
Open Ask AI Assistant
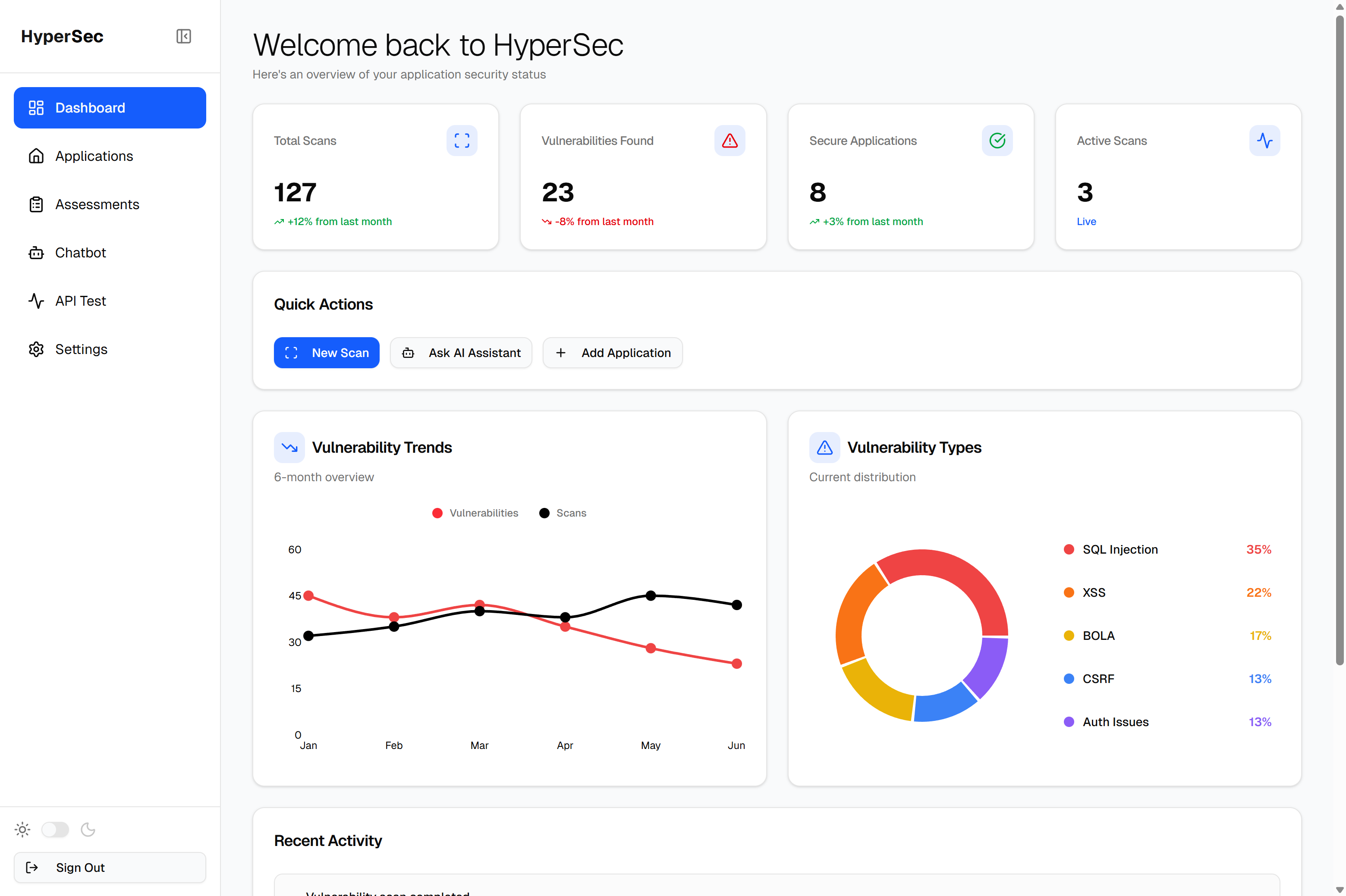click(x=461, y=353)
